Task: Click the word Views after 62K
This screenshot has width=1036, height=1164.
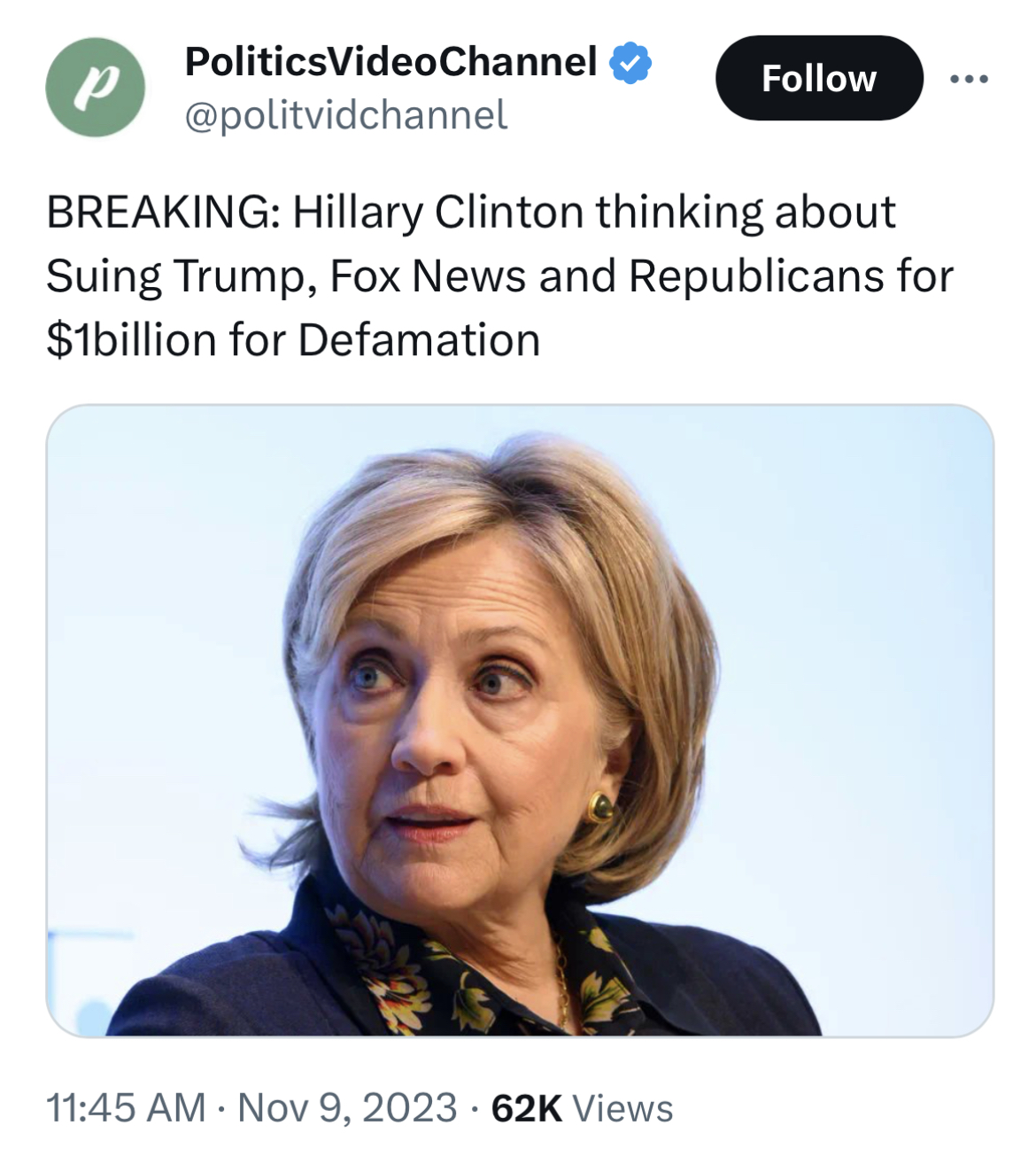Action: point(623,1108)
